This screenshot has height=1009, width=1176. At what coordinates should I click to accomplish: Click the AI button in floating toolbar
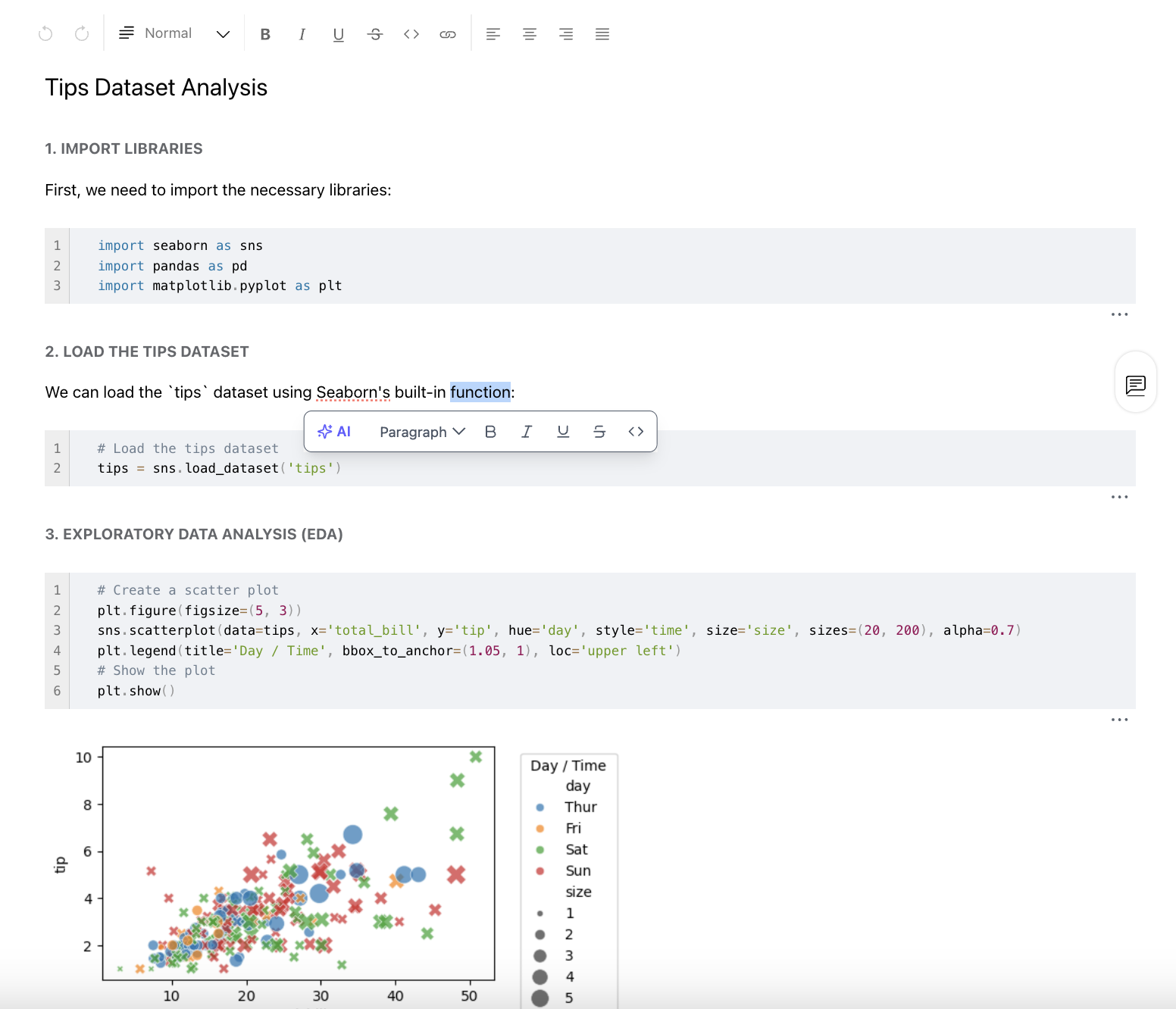[334, 432]
